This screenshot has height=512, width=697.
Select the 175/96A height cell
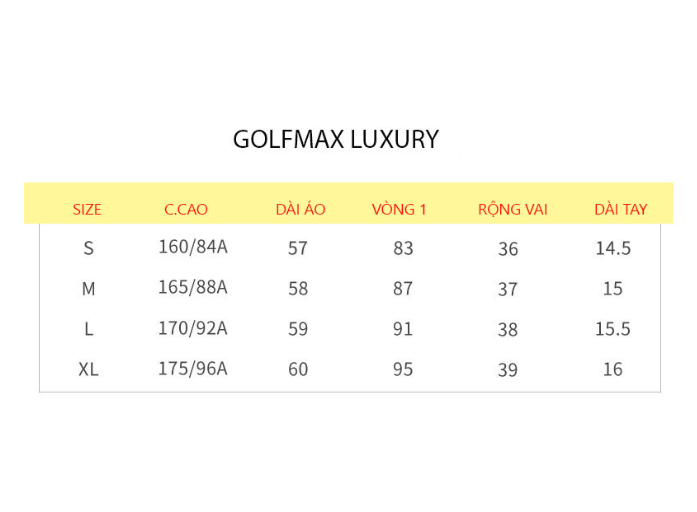(193, 369)
